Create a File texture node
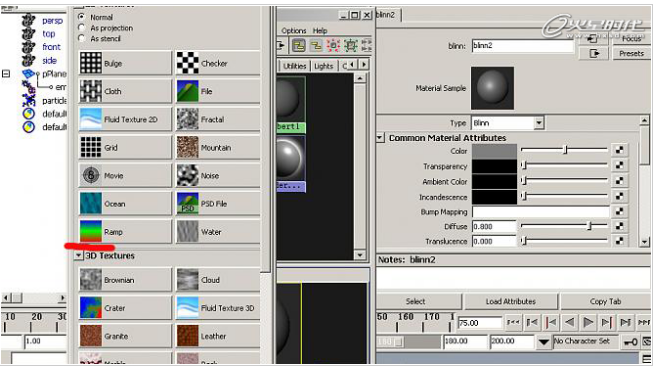The width and height of the screenshot is (665, 381). pos(218,91)
